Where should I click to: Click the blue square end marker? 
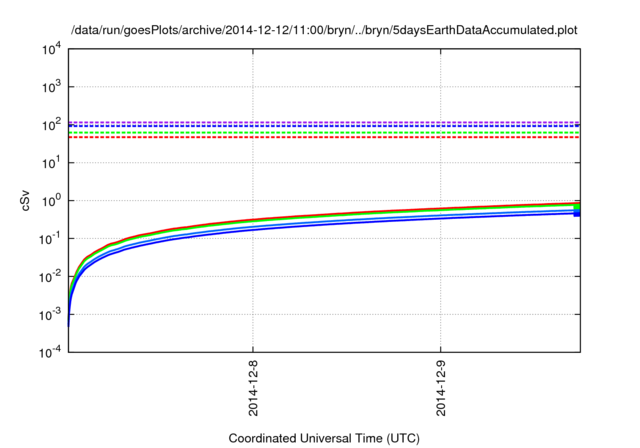click(x=577, y=213)
